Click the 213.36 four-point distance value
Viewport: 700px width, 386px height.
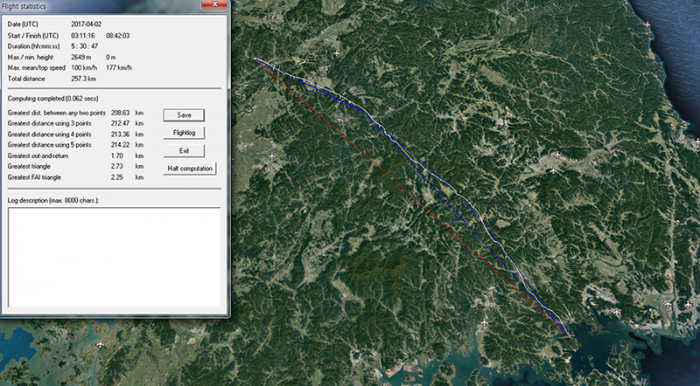(x=120, y=134)
